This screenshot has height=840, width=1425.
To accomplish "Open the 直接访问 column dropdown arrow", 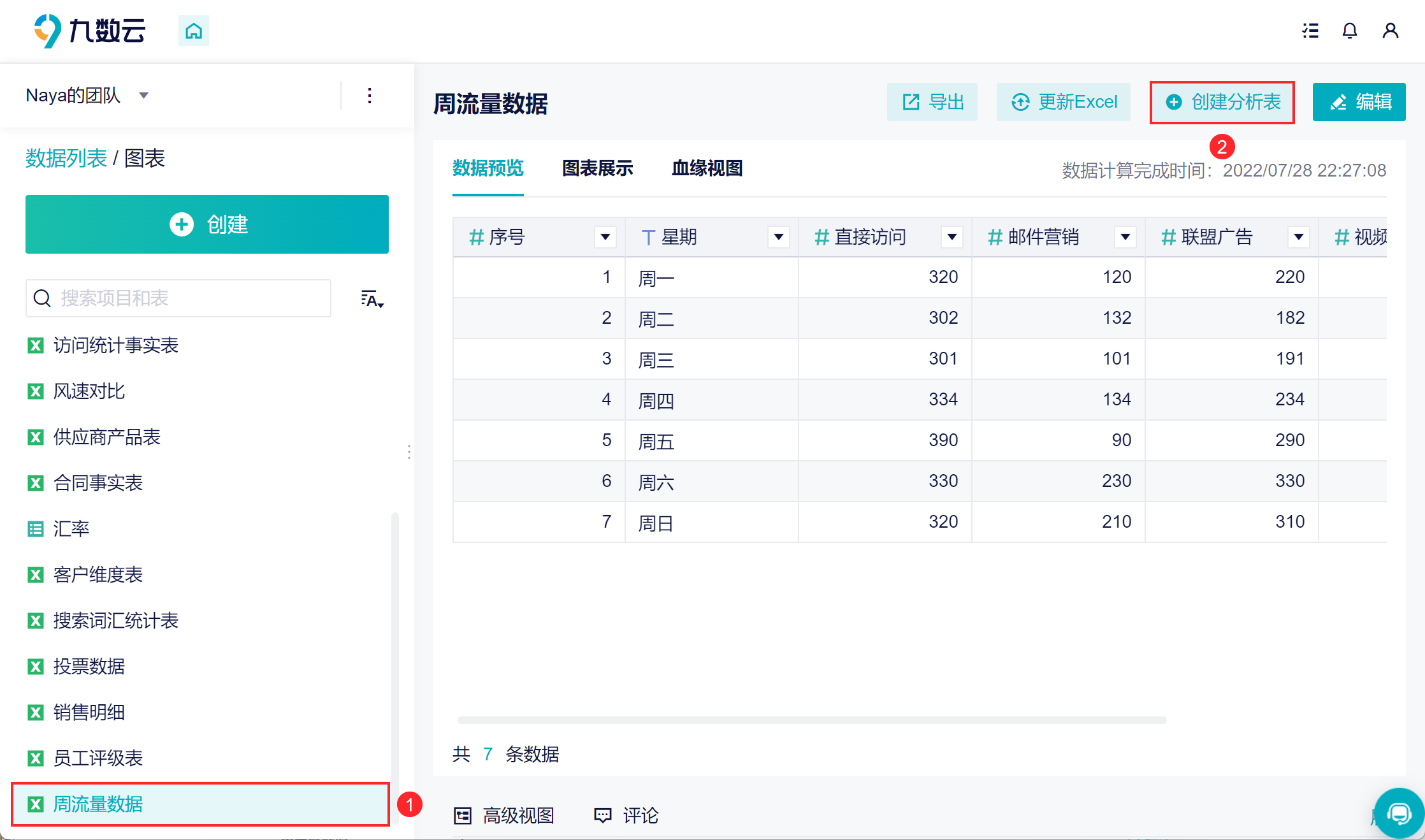I will (x=951, y=237).
